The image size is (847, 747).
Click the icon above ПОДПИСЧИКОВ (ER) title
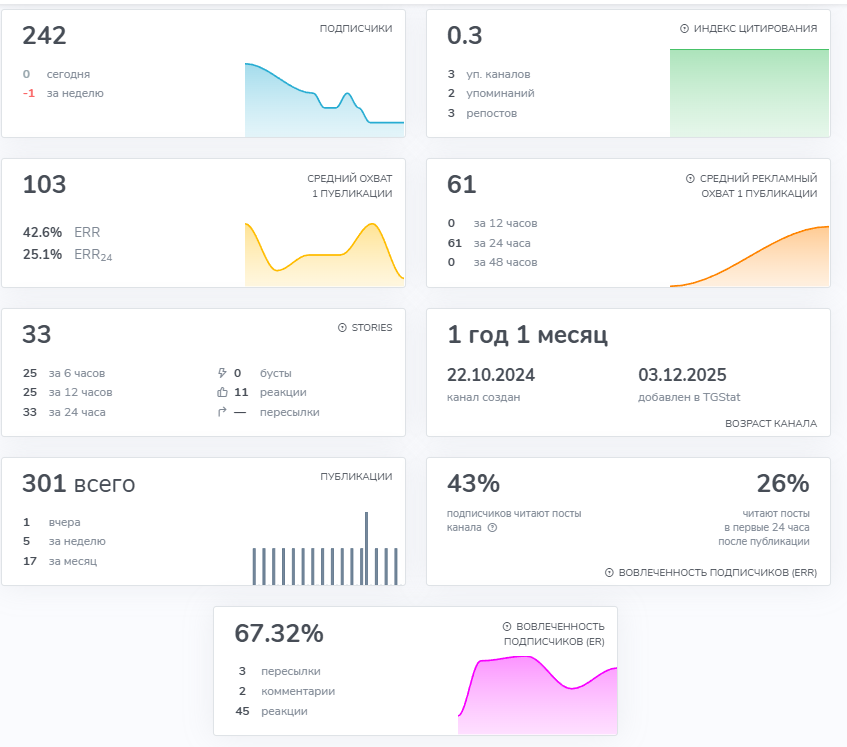pyautogui.click(x=507, y=626)
